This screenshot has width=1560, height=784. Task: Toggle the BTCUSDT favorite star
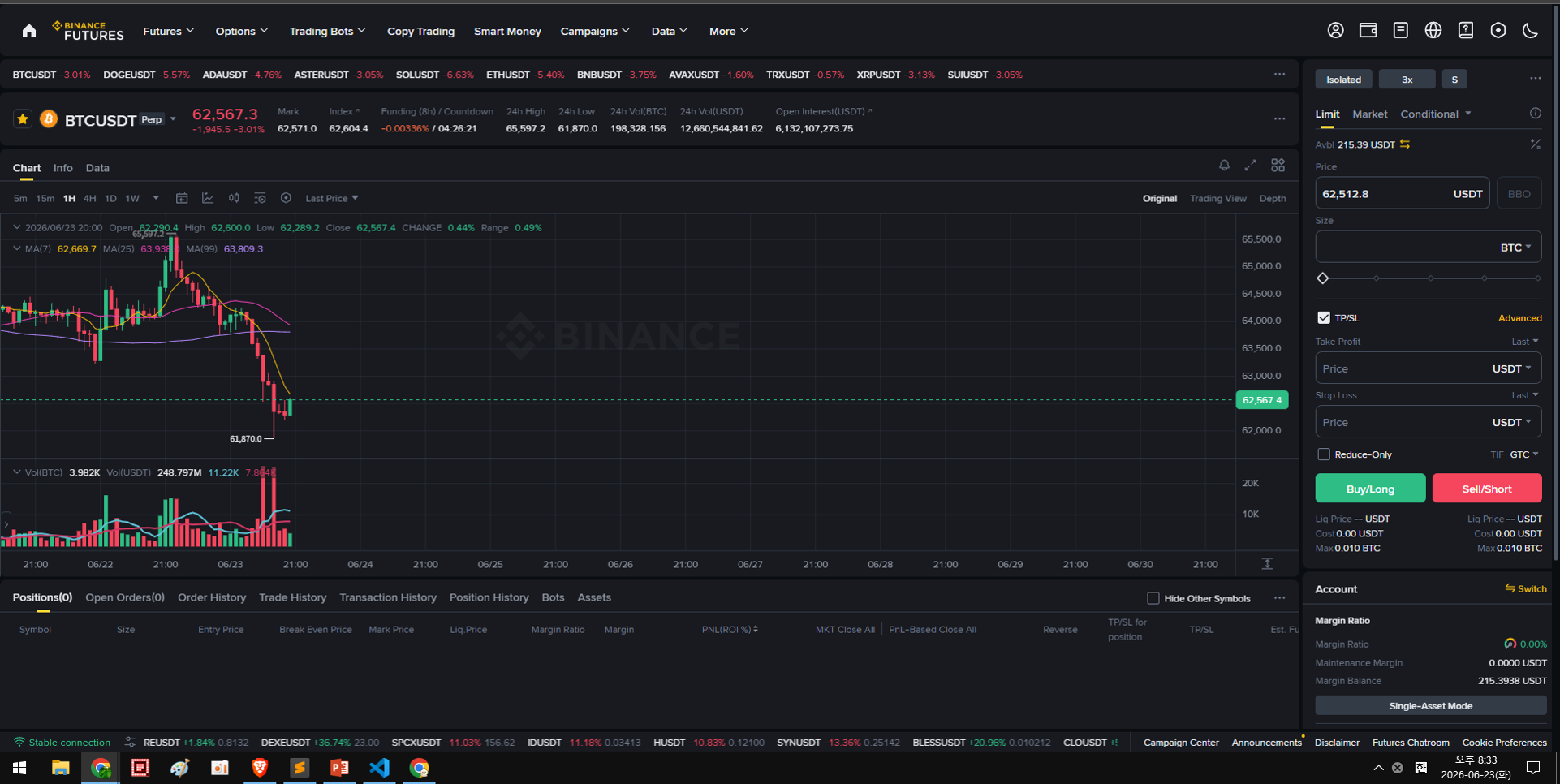[23, 119]
